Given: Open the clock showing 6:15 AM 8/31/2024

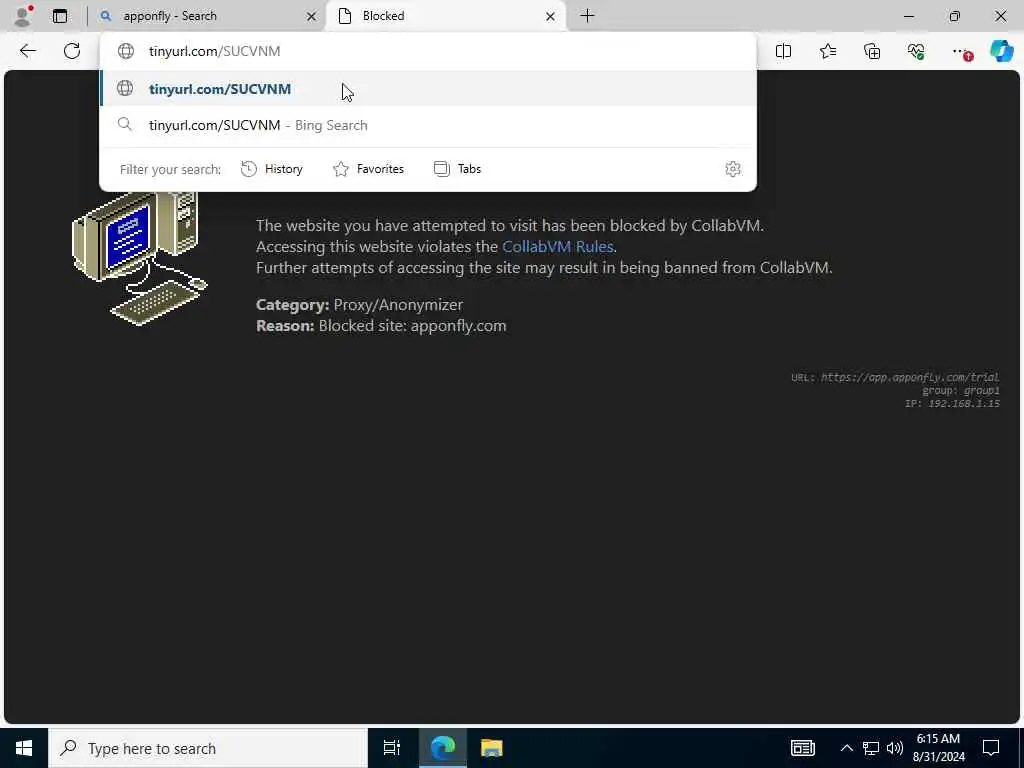Looking at the screenshot, I should (x=938, y=748).
